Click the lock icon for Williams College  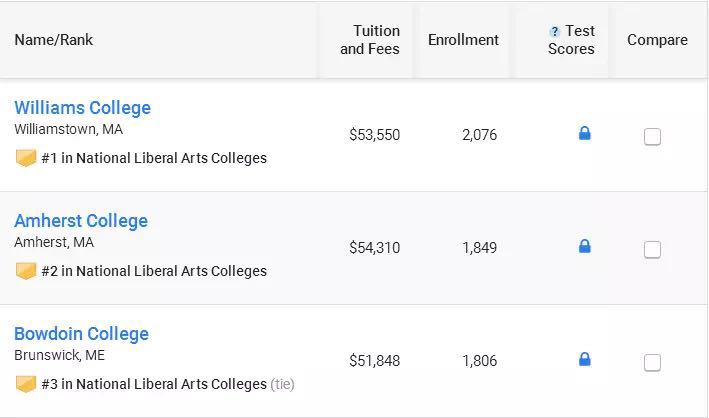pyautogui.click(x=585, y=133)
